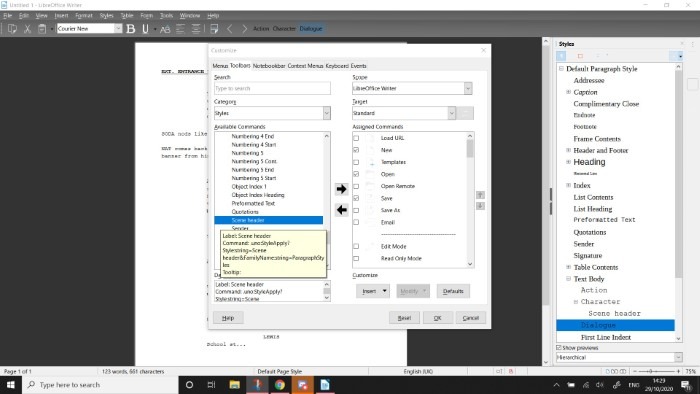Open the font name dropdown
This screenshot has height=394, width=700.
tap(118, 29)
